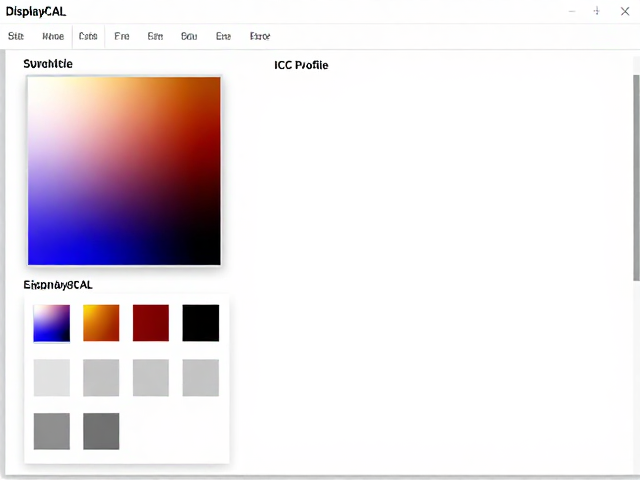
Task: Select the gray swatch below dark red swatch
Action: pos(151,378)
